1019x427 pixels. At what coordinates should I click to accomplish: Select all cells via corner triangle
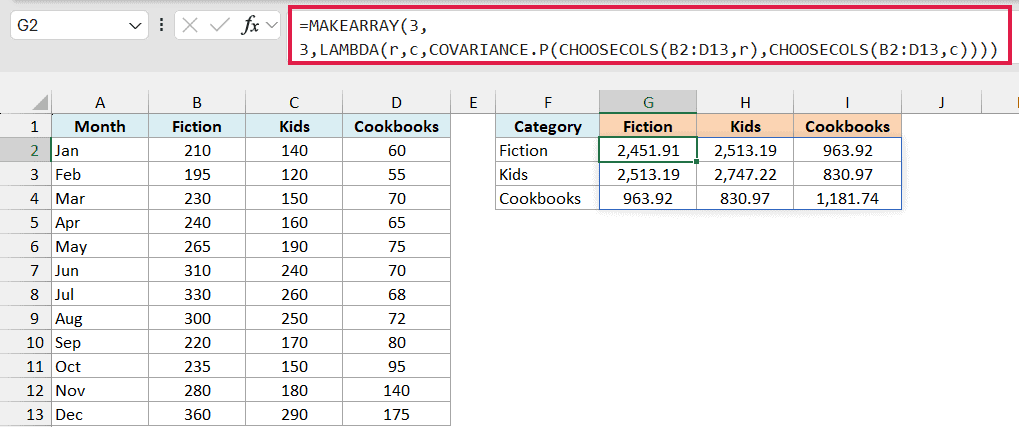click(x=40, y=102)
